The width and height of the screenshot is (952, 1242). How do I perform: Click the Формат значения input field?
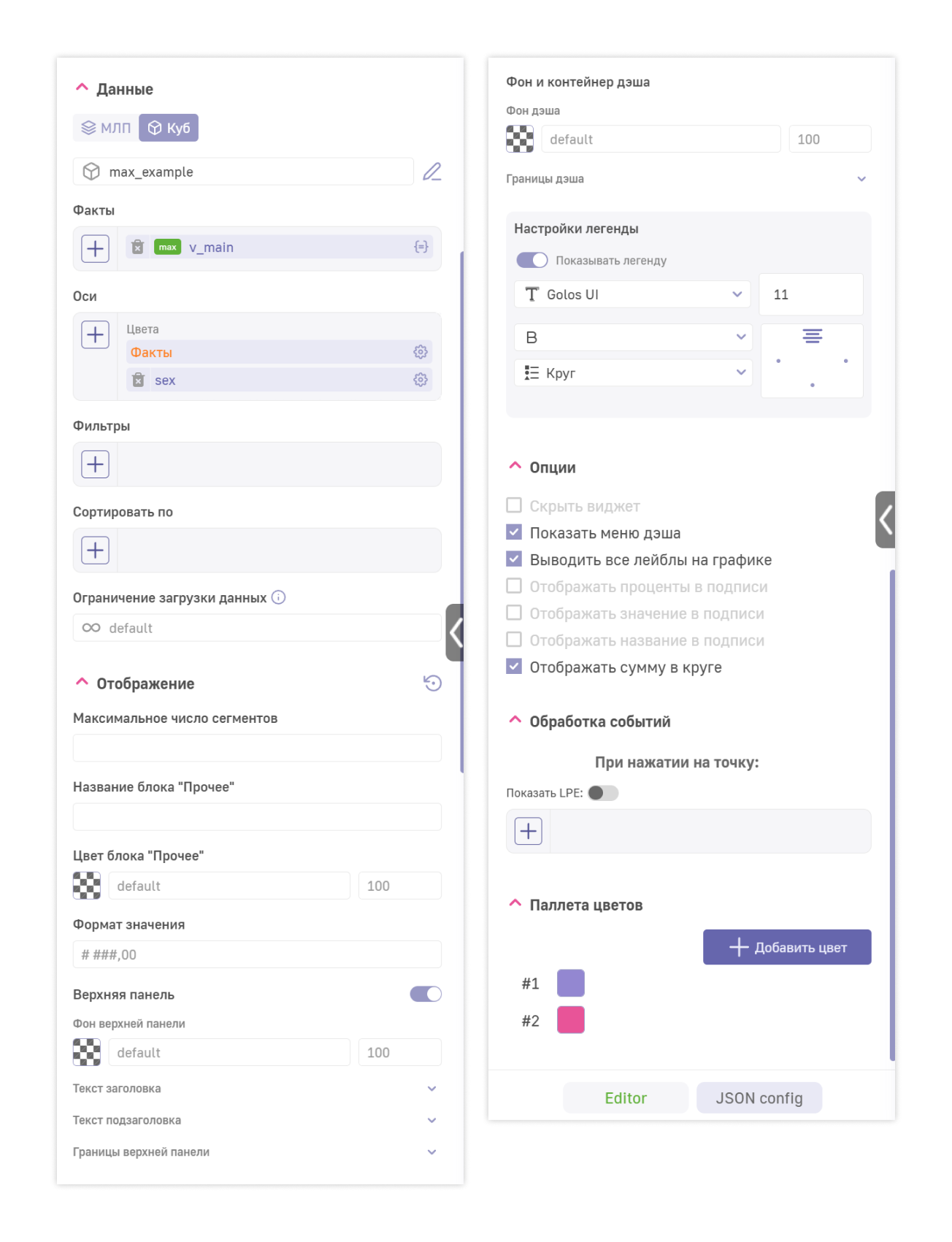pyautogui.click(x=257, y=954)
